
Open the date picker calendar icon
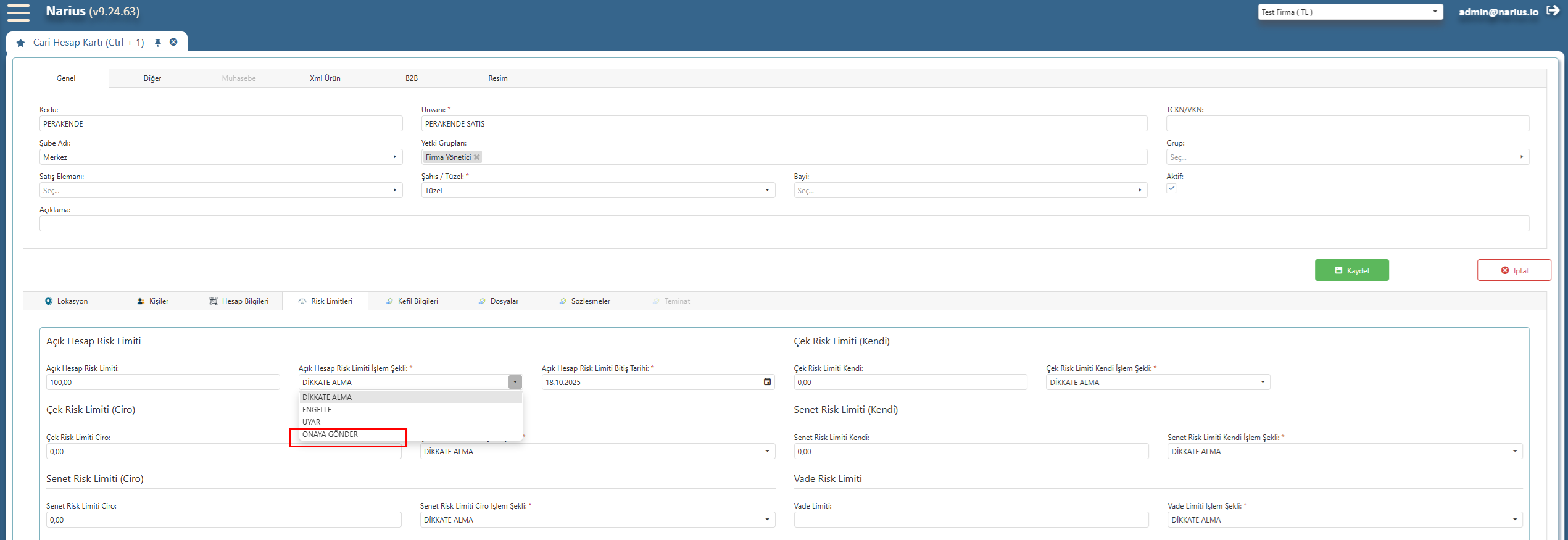pyautogui.click(x=767, y=382)
